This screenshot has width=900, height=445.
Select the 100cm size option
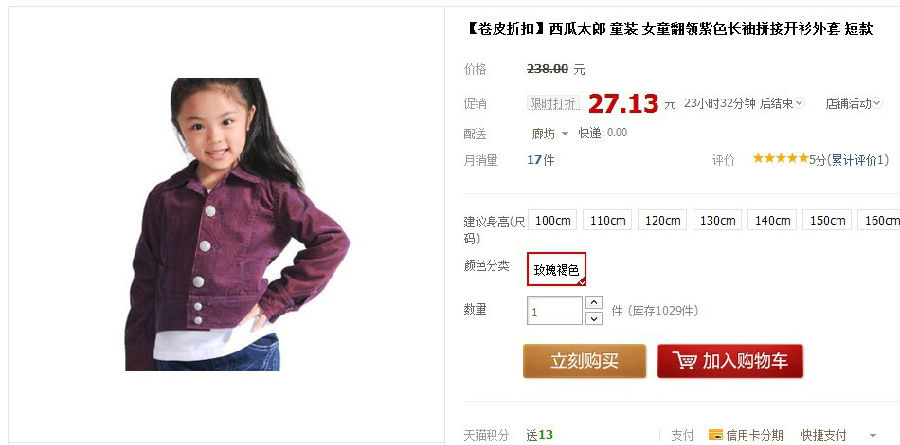(552, 220)
